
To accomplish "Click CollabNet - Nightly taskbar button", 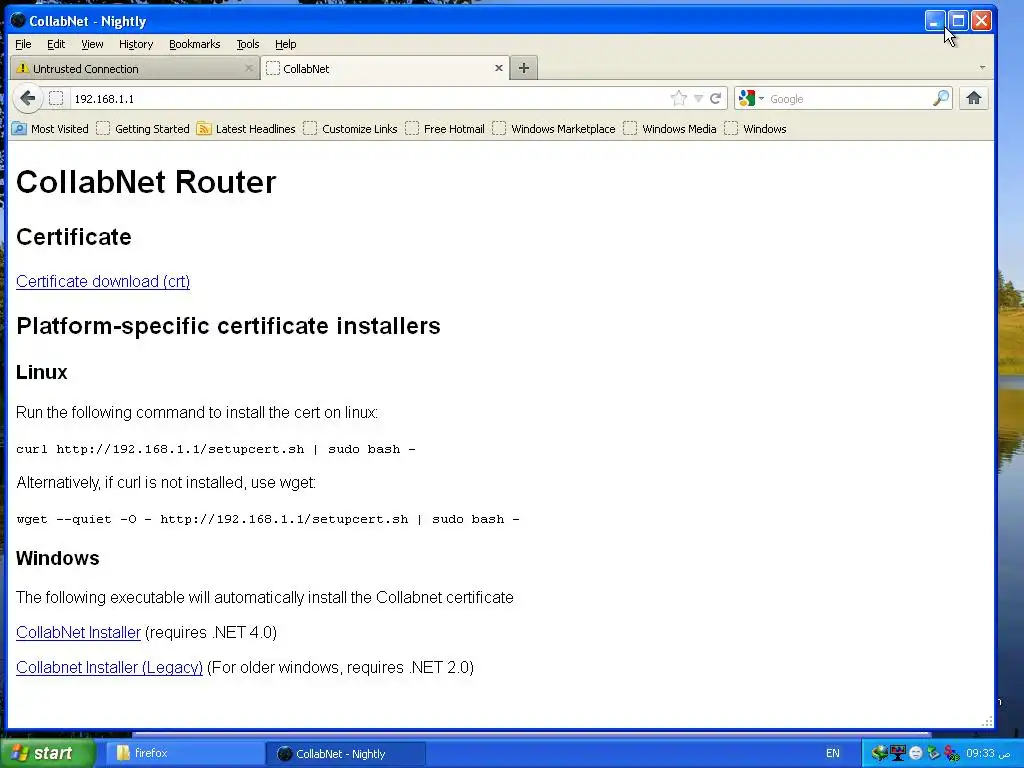I will (x=345, y=754).
